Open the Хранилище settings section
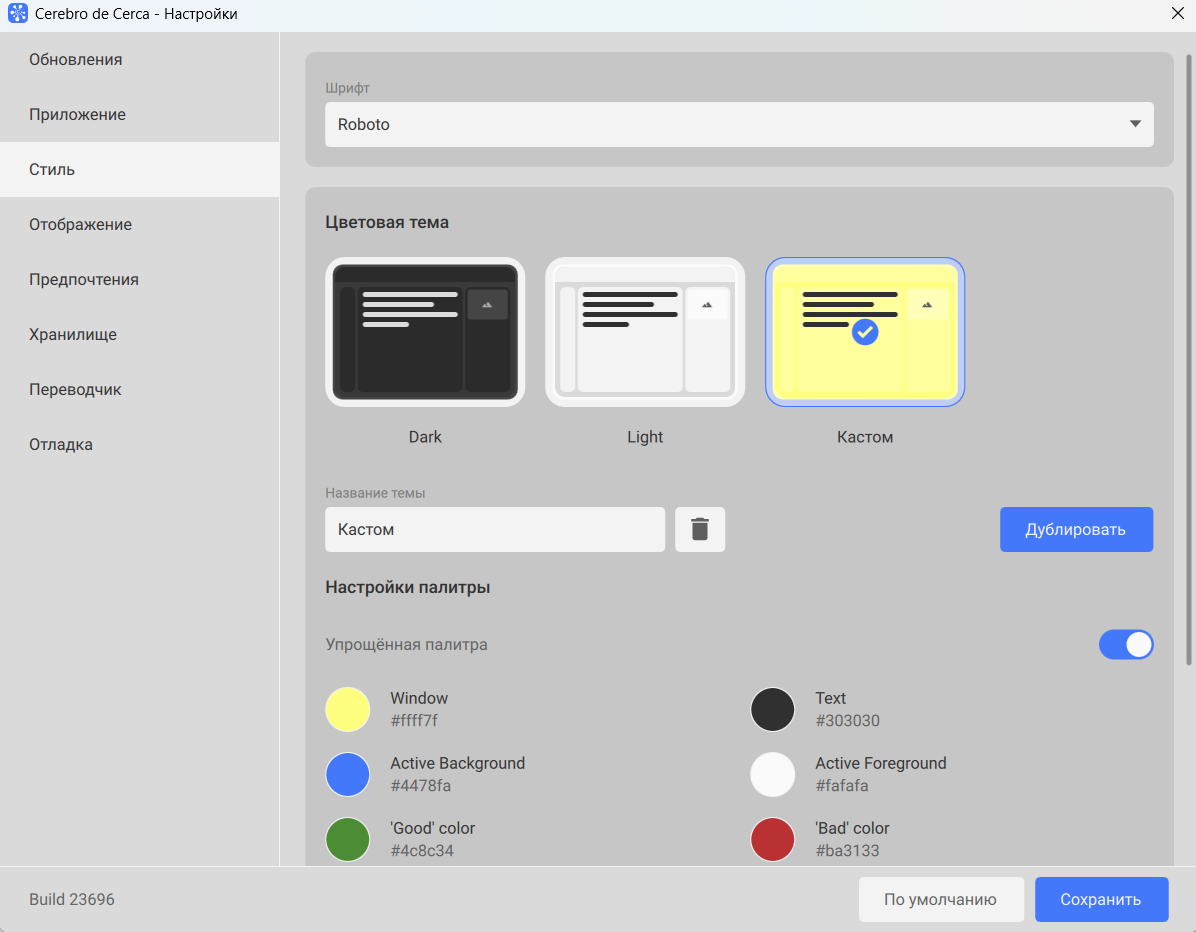The width and height of the screenshot is (1196, 932). (x=73, y=335)
